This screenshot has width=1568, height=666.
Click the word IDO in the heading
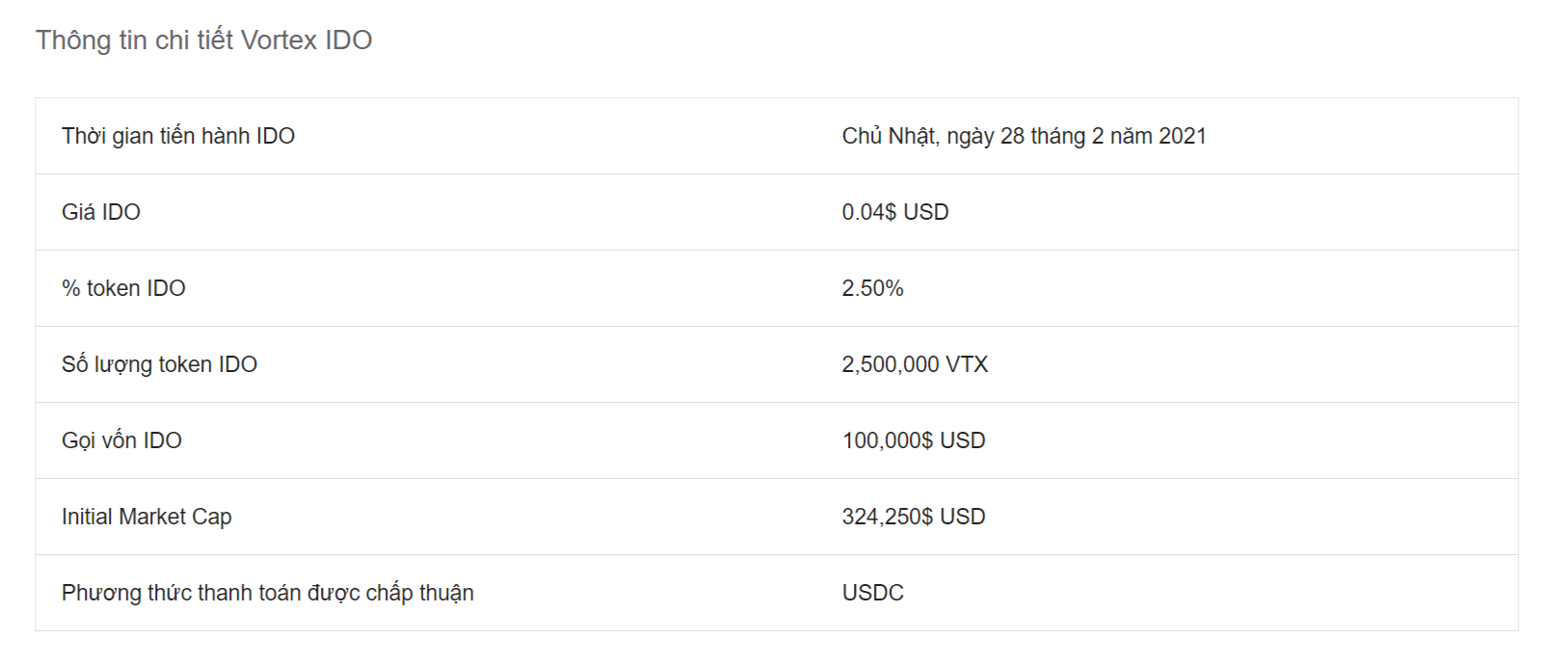(348, 40)
